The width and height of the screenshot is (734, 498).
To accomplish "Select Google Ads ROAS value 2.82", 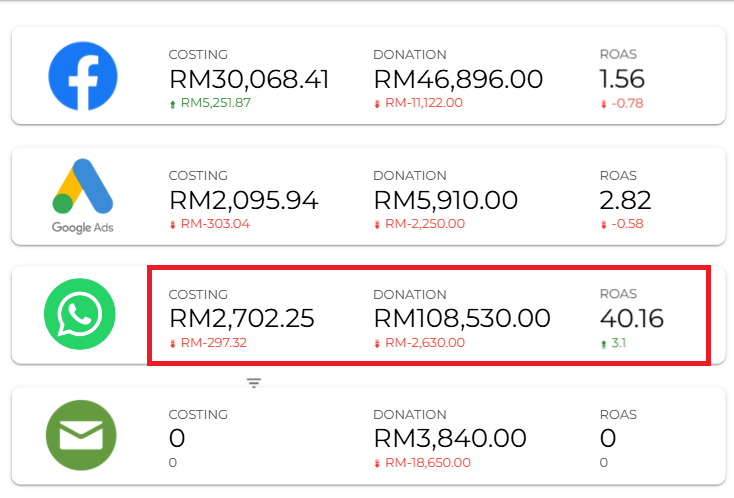I will point(625,200).
